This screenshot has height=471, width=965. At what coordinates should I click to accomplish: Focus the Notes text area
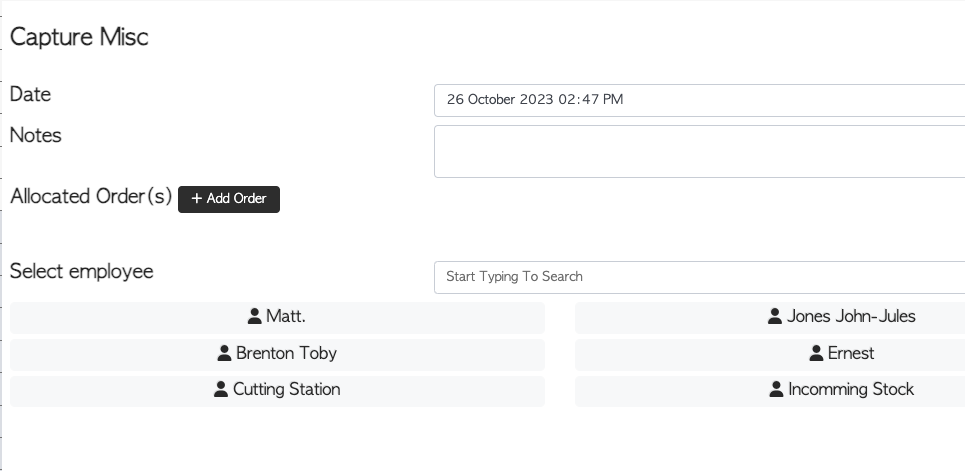point(699,151)
